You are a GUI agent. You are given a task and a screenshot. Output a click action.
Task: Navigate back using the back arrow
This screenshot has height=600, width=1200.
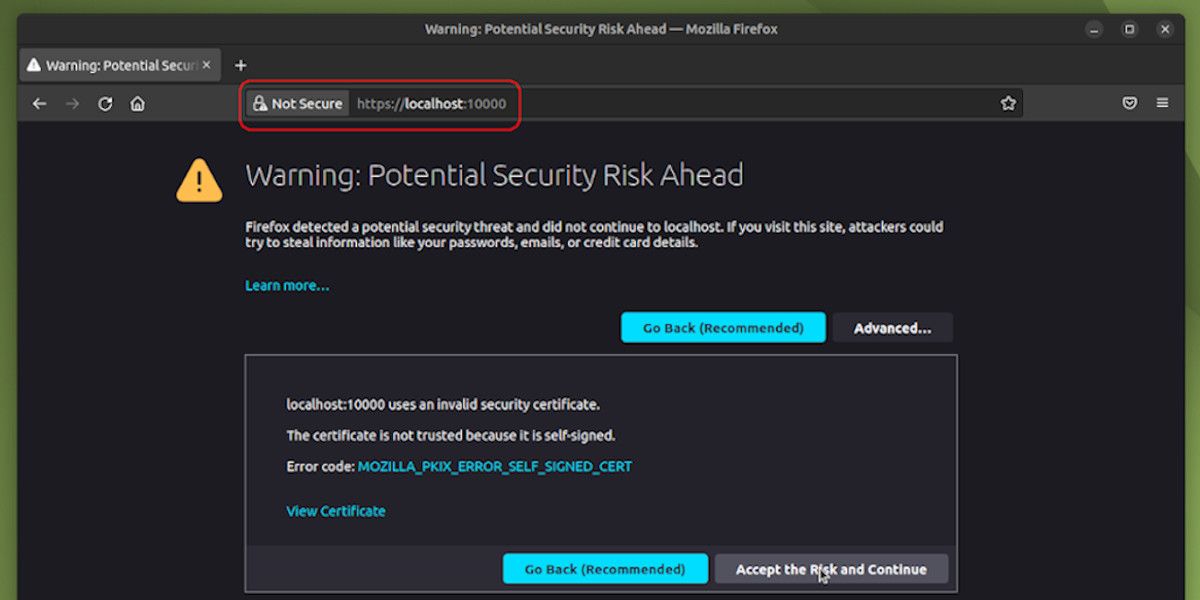click(39, 103)
